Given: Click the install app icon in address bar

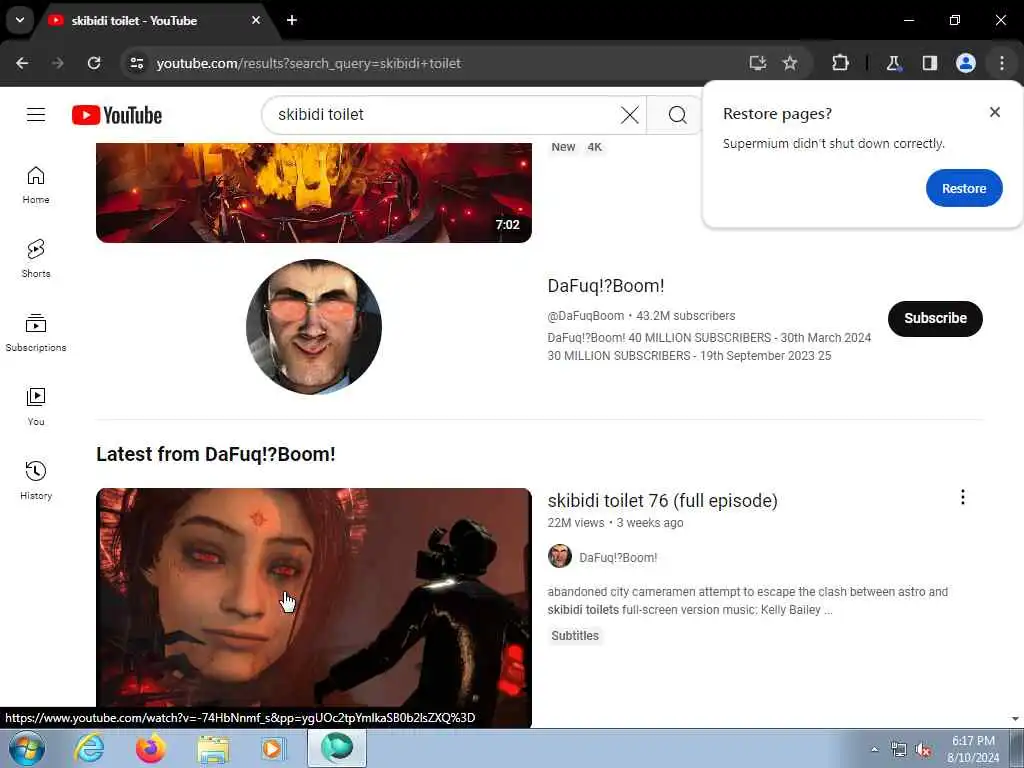Looking at the screenshot, I should [x=758, y=63].
